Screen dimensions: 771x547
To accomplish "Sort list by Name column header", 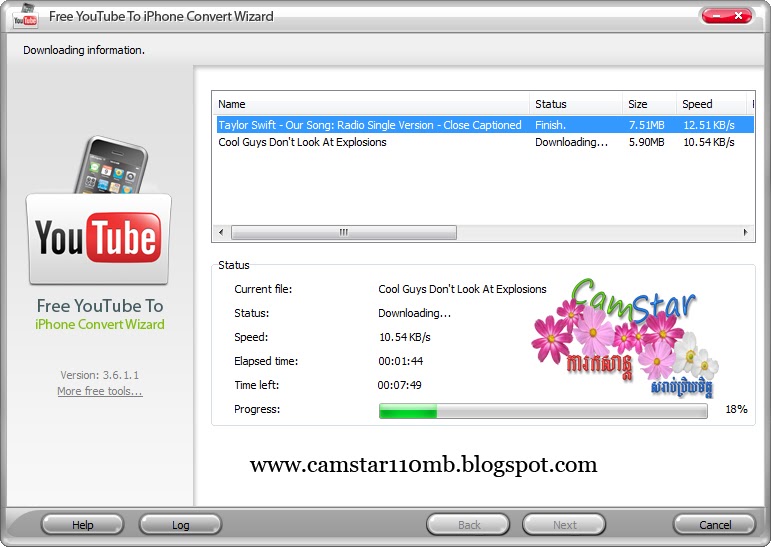I will [x=371, y=104].
